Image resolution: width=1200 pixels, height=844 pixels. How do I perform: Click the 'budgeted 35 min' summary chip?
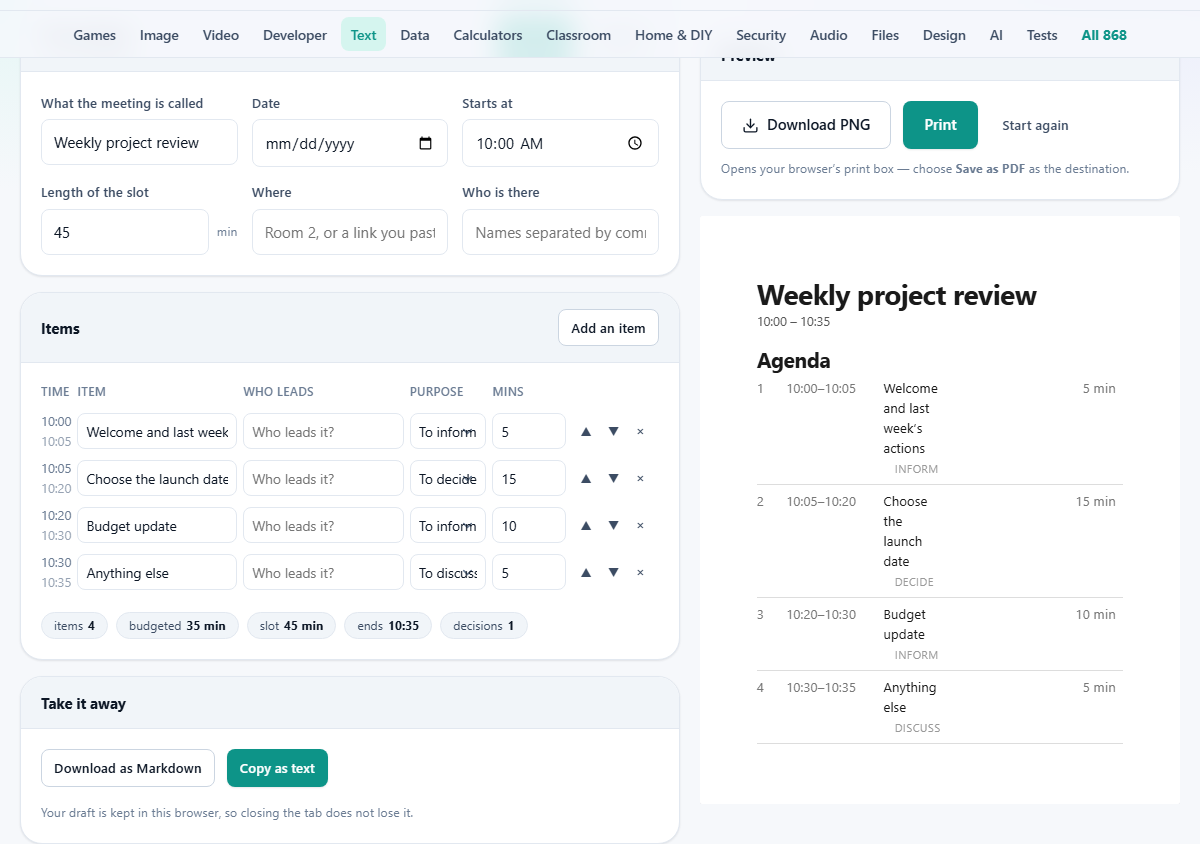177,626
